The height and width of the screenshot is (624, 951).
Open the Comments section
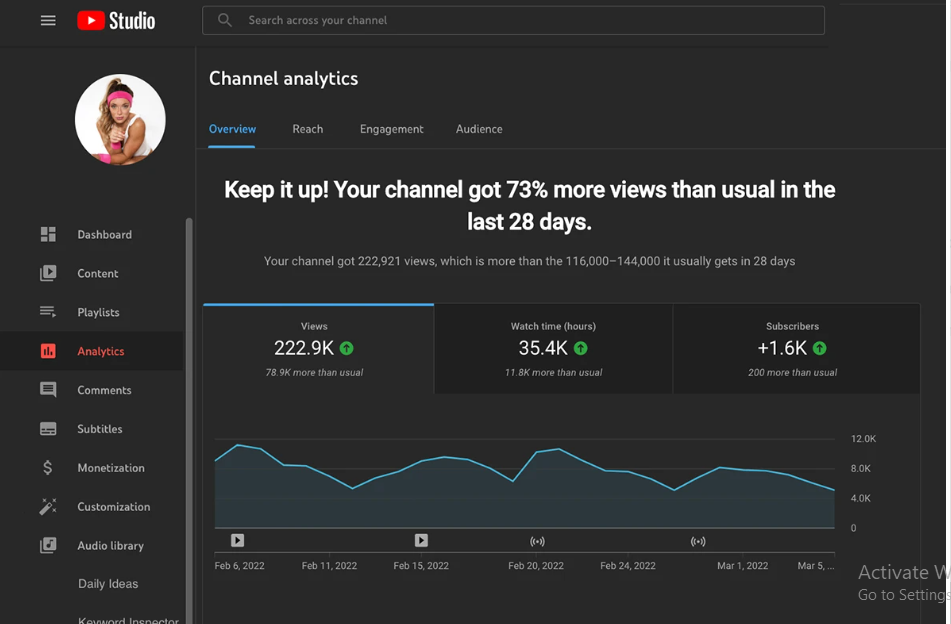103,389
